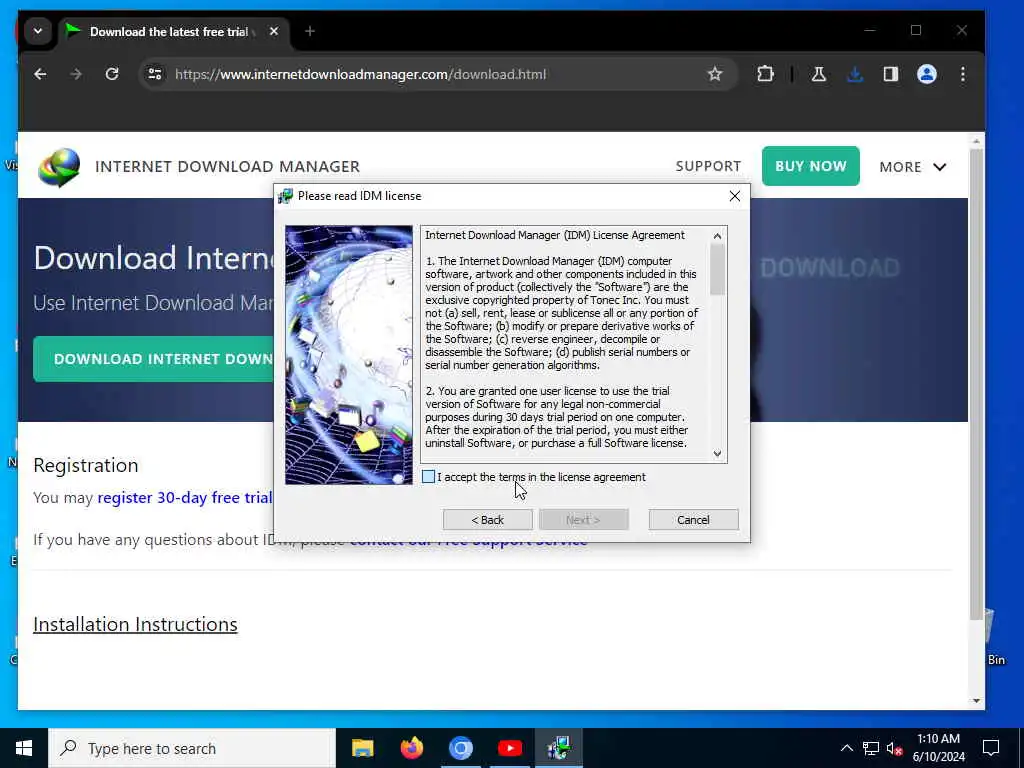Image resolution: width=1024 pixels, height=768 pixels.
Task: Open Installation Instructions link
Action: click(x=135, y=624)
